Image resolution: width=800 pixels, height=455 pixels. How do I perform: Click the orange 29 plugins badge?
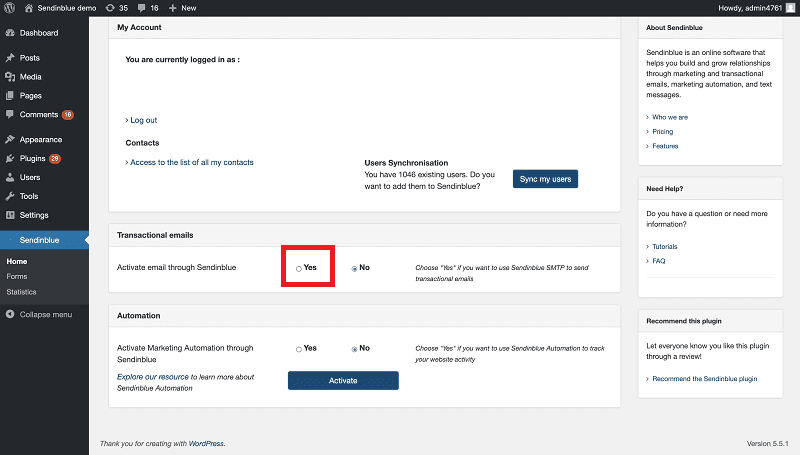(55, 159)
